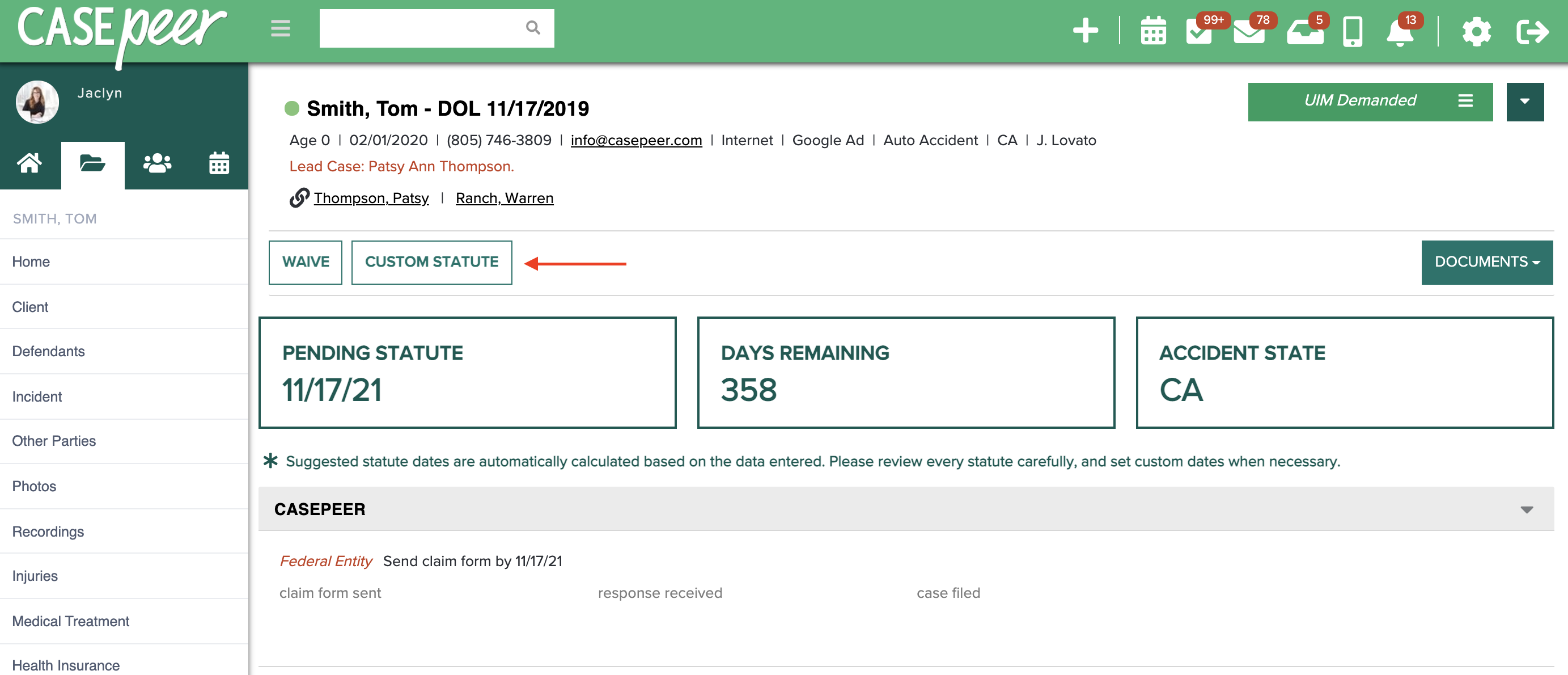
Task: Open Client in the case sidebar
Action: (124, 306)
